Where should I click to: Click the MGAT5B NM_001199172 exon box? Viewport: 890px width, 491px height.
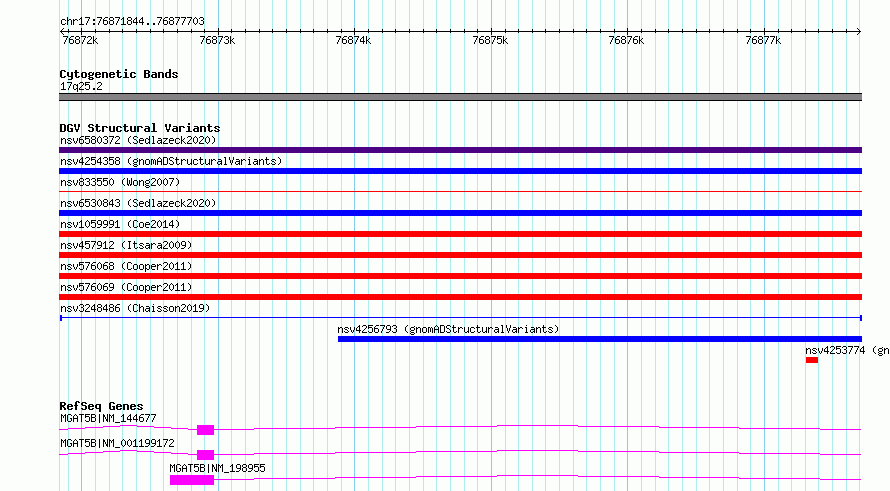click(x=205, y=455)
